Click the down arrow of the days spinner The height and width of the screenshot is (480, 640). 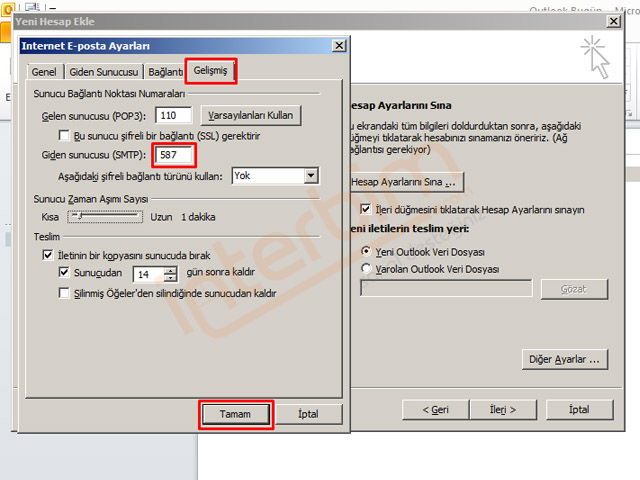(x=170, y=277)
